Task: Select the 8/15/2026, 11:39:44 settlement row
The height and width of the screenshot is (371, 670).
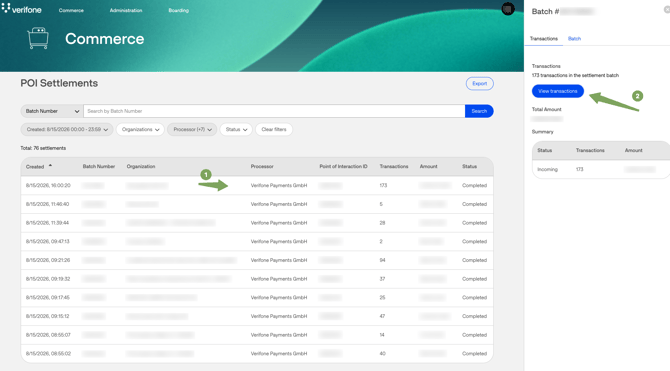Action: 257,223
